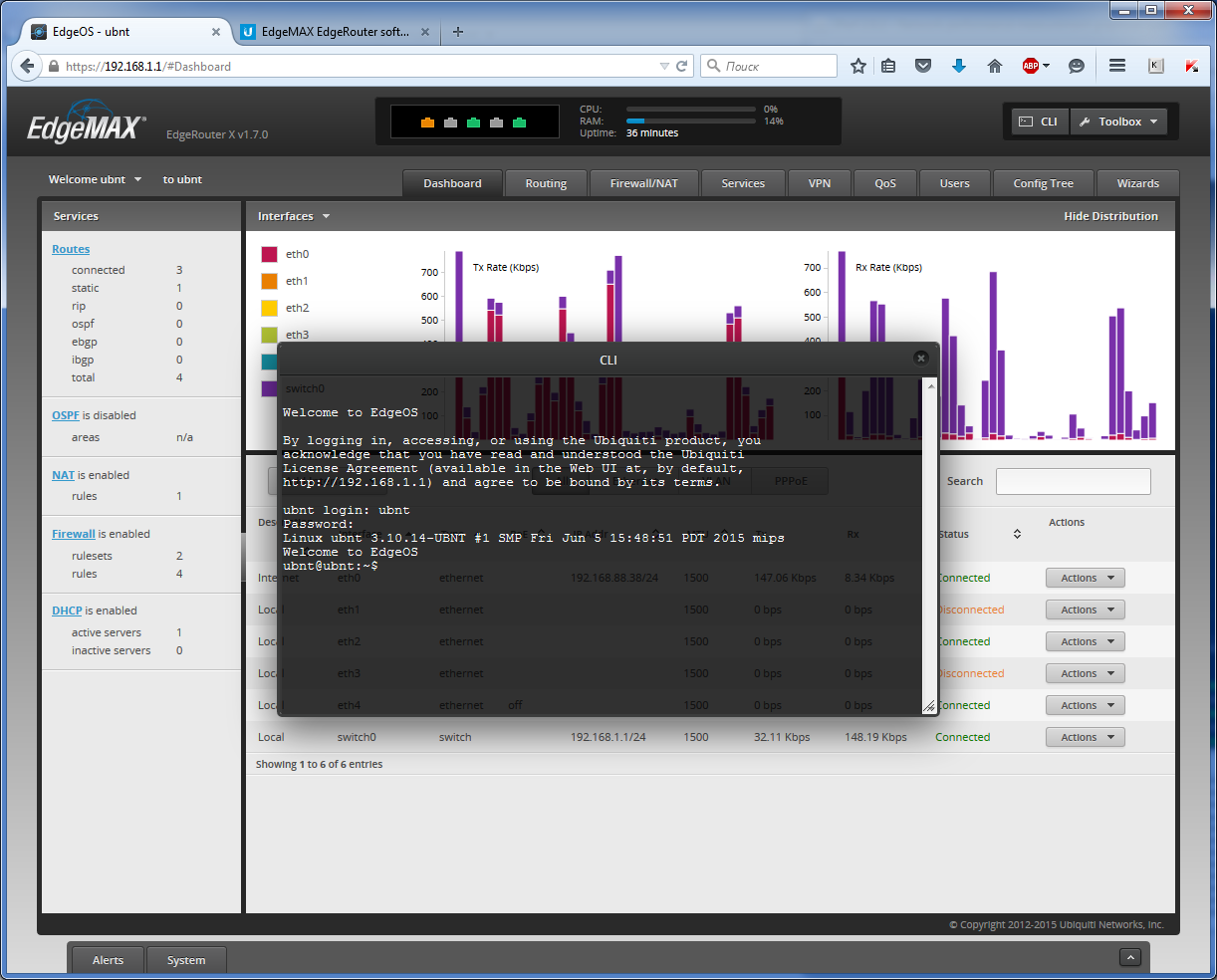Click inside the interface Search field
Viewport: 1217px width, 980px height.
[1073, 481]
